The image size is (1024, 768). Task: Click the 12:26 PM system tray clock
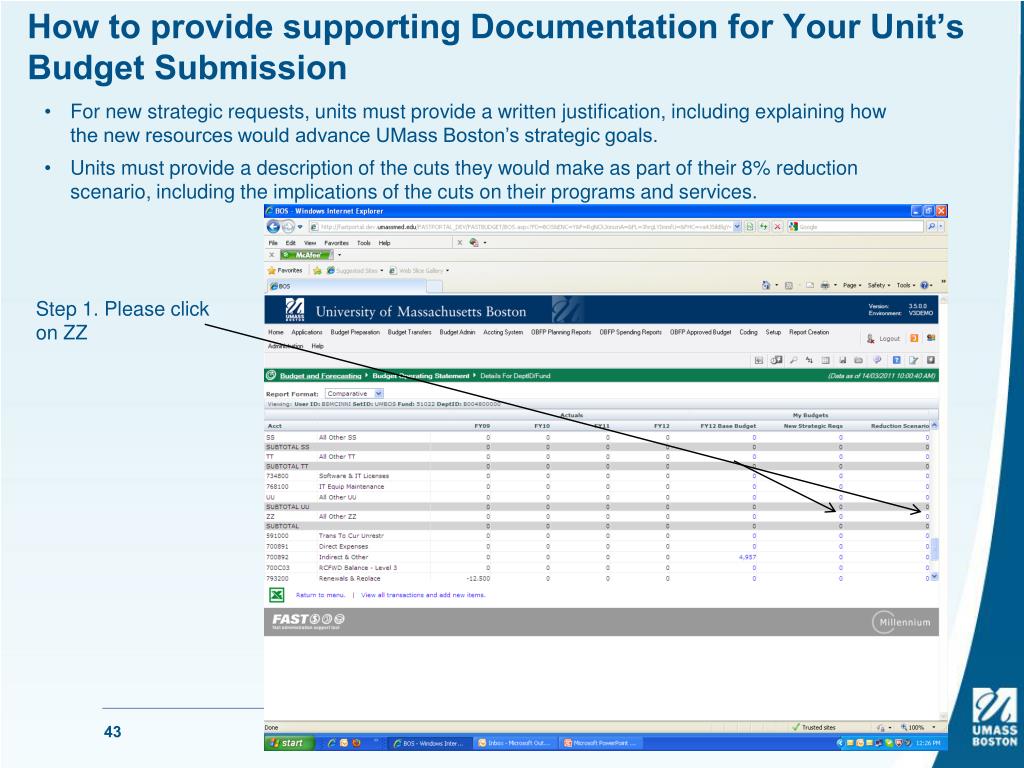(928, 743)
